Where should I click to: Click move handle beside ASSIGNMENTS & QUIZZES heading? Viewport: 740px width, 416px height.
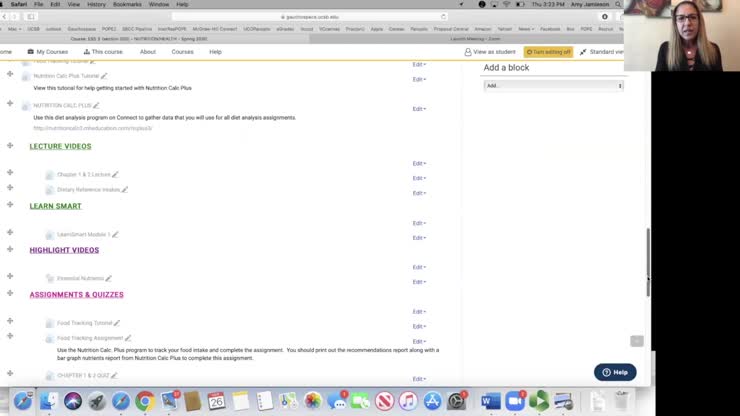click(x=10, y=293)
